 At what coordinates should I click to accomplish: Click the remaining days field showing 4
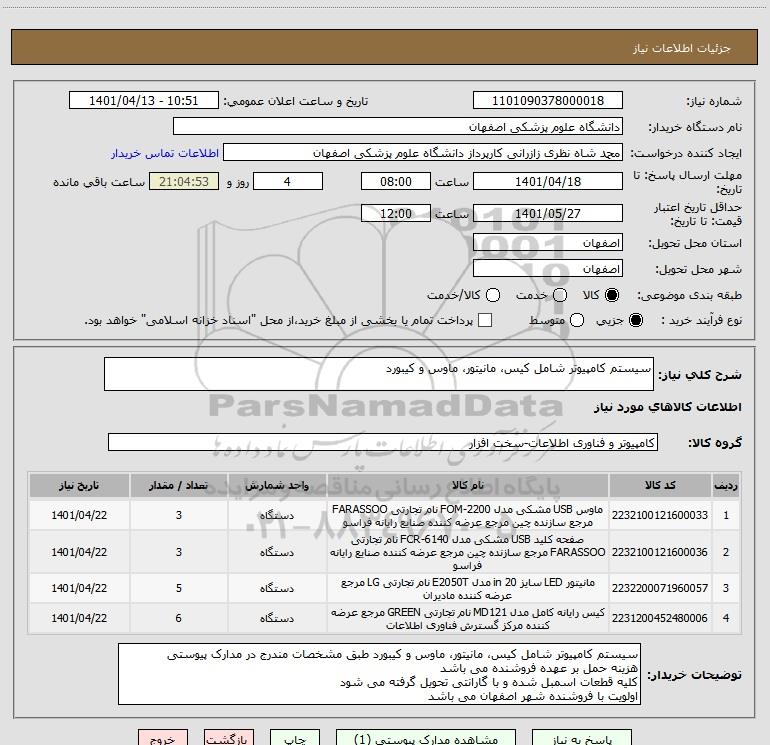288,182
